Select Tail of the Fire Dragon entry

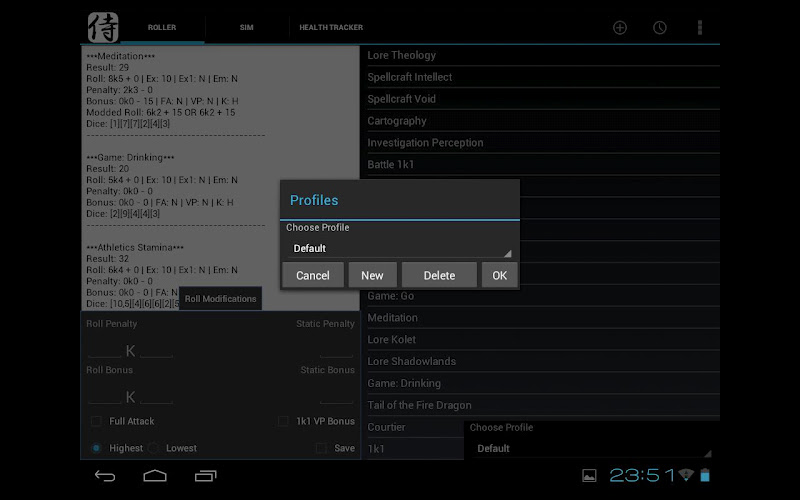(543, 406)
